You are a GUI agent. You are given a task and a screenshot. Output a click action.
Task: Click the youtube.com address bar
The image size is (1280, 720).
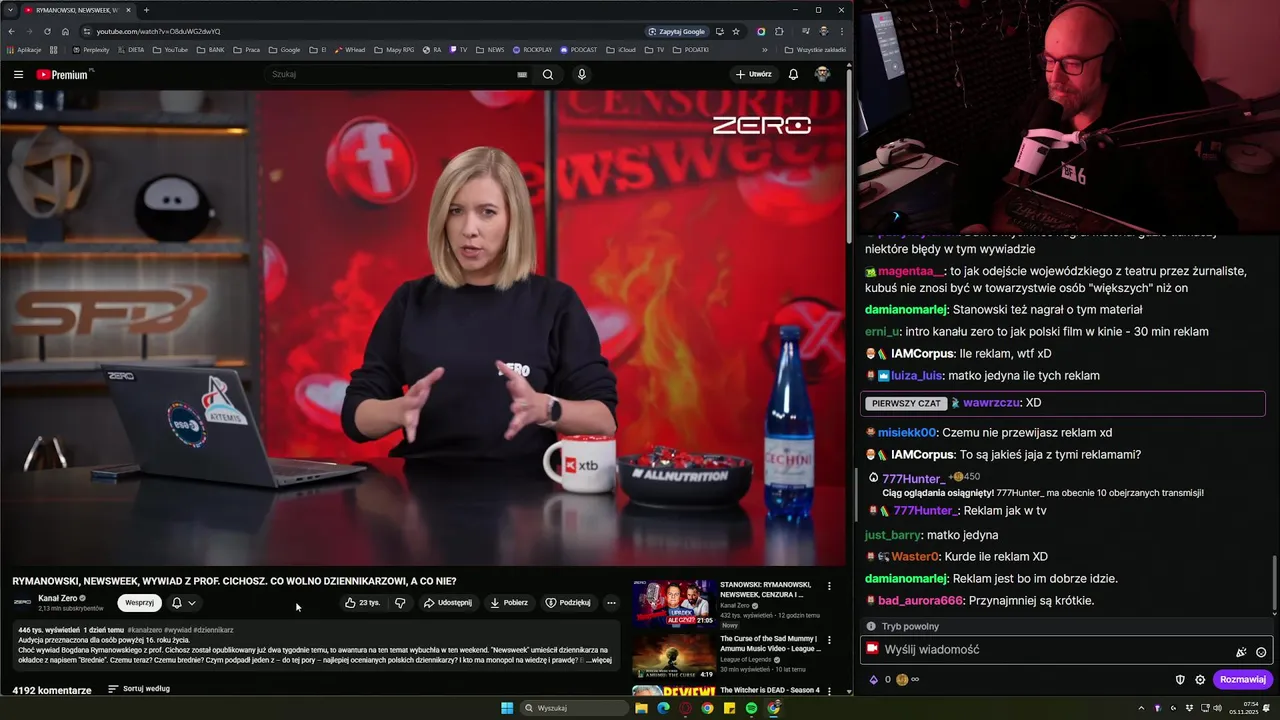coord(360,31)
